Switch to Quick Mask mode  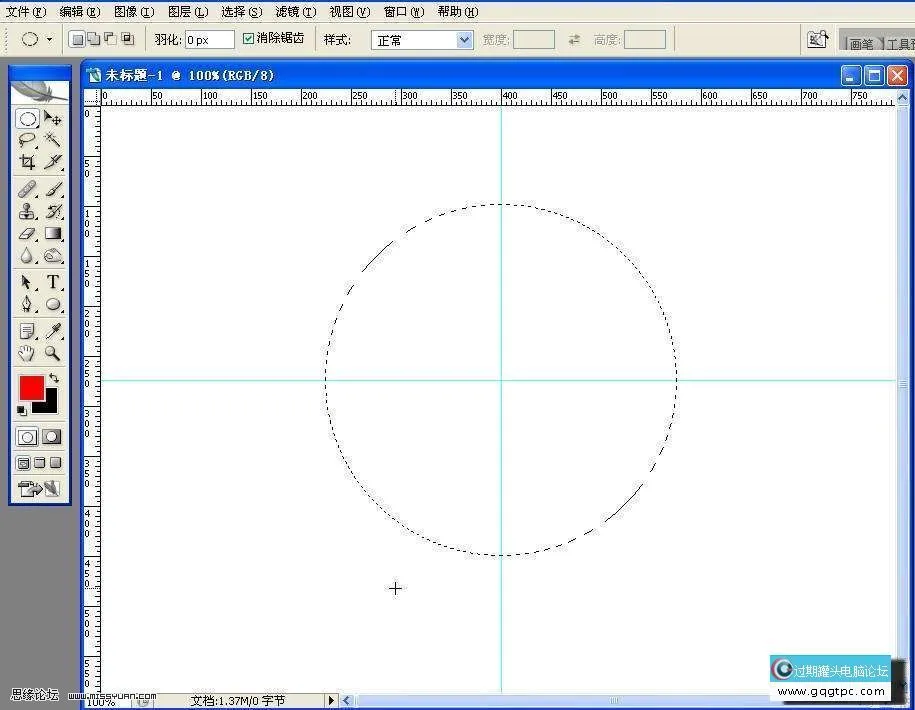(x=52, y=437)
